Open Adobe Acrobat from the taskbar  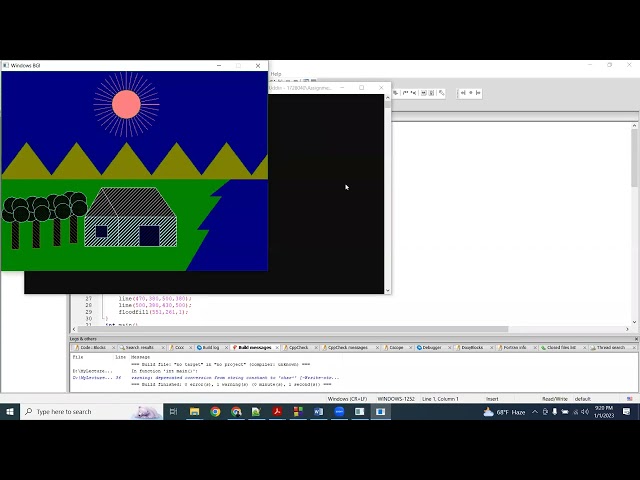(x=277, y=412)
